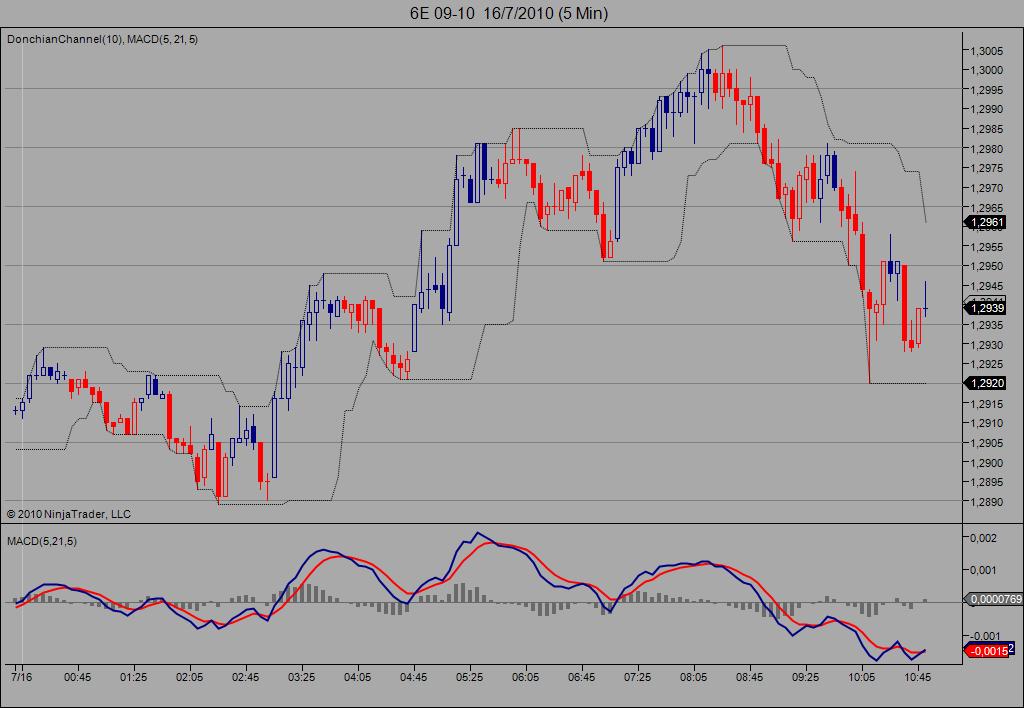Pick the 1,2925 price axis label
Screen dimensions: 1024x708
[x=986, y=364]
